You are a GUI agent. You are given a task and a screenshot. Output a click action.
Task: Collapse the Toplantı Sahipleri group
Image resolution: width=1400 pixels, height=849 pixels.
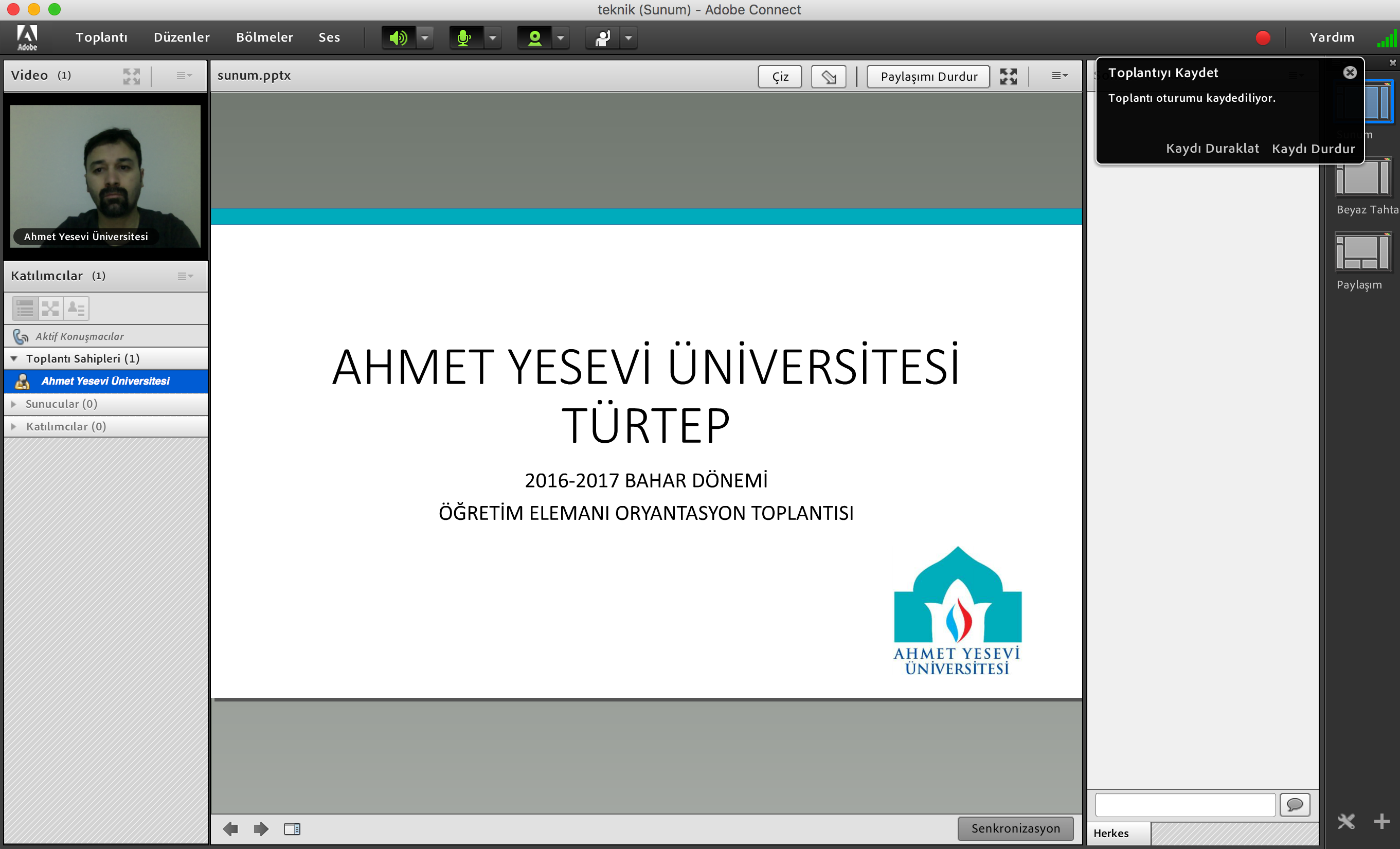[14, 358]
